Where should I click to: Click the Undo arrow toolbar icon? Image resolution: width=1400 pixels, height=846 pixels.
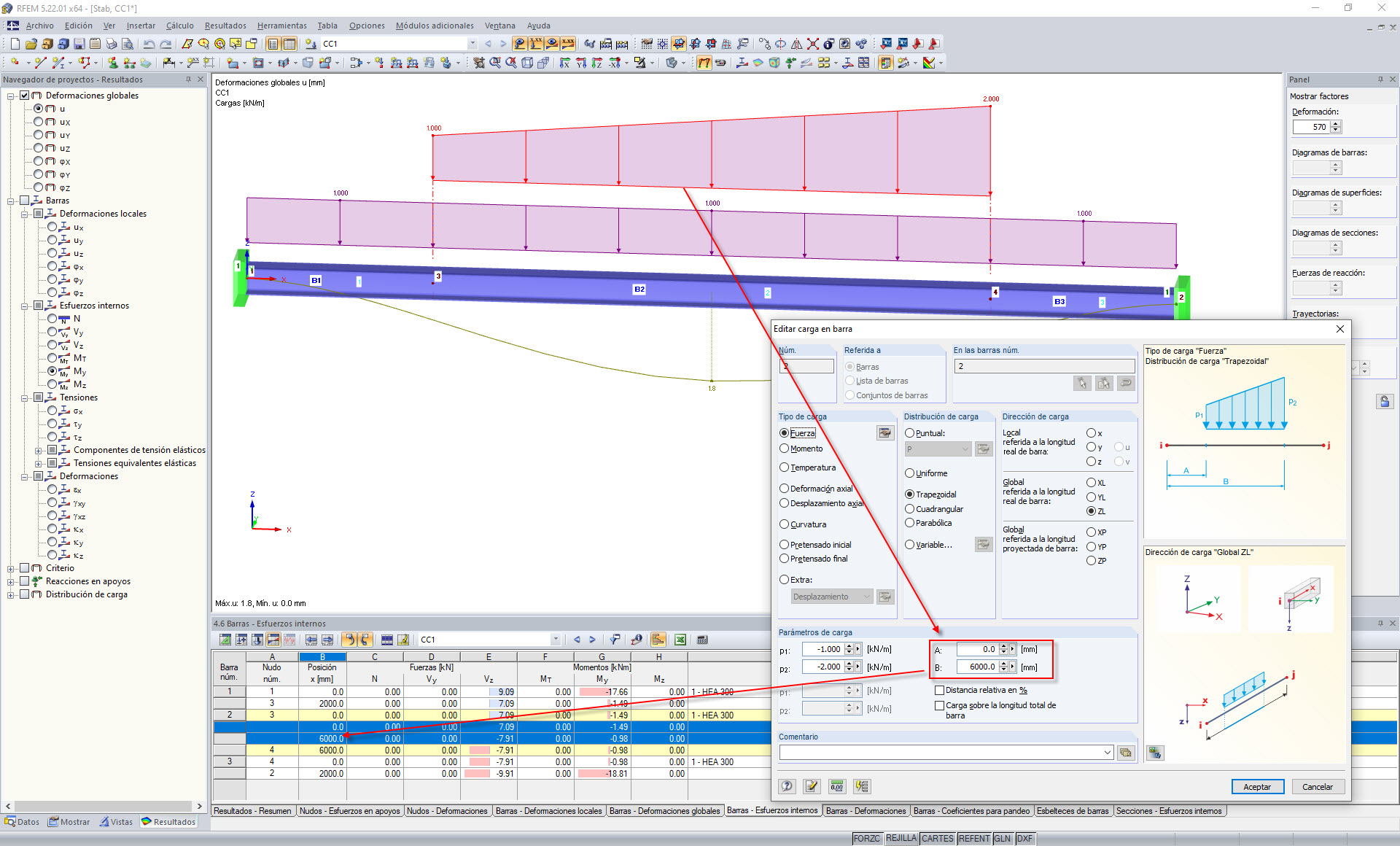(149, 44)
